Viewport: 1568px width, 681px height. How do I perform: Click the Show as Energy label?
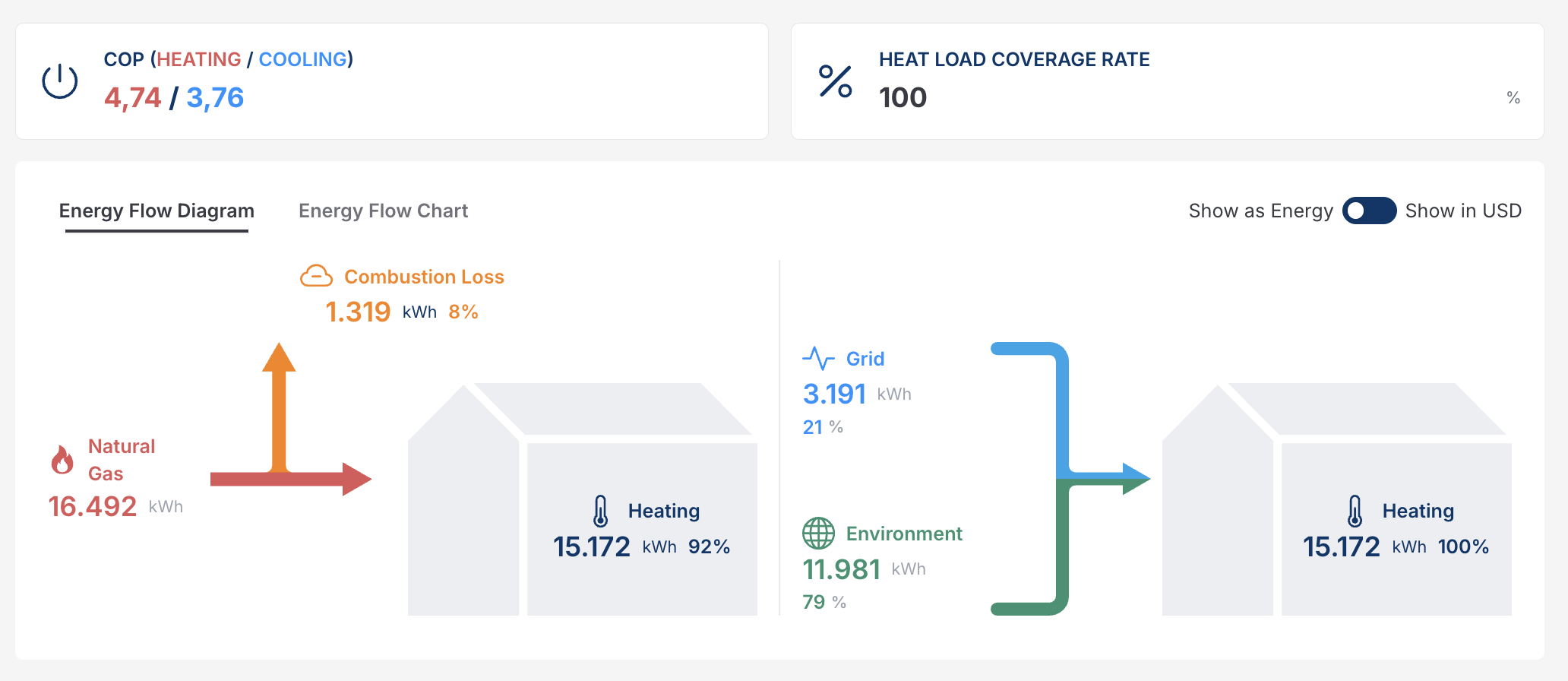[1260, 211]
